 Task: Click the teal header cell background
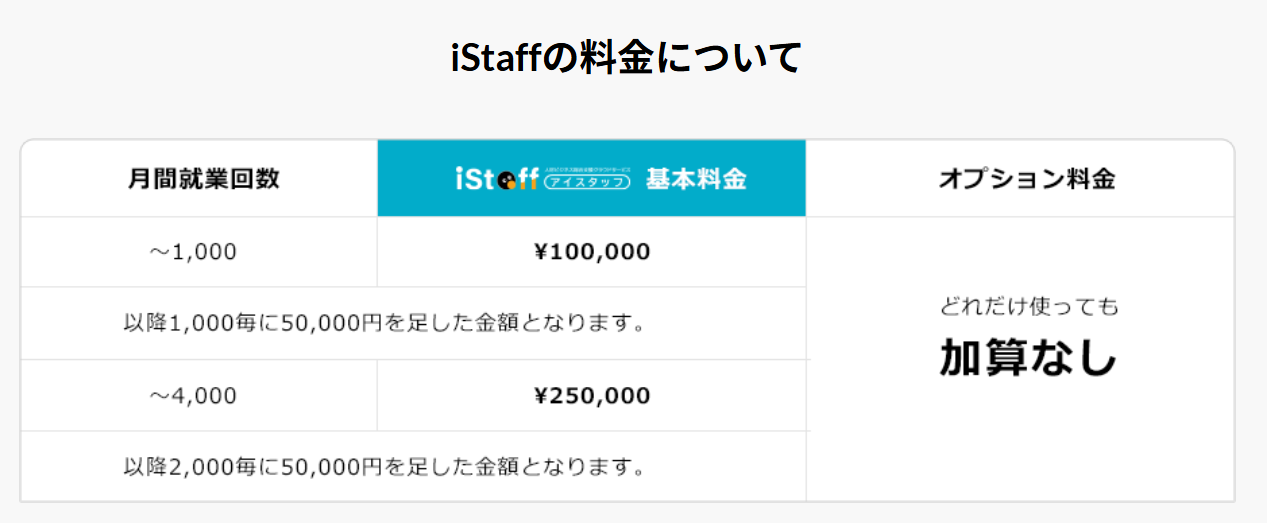(592, 179)
